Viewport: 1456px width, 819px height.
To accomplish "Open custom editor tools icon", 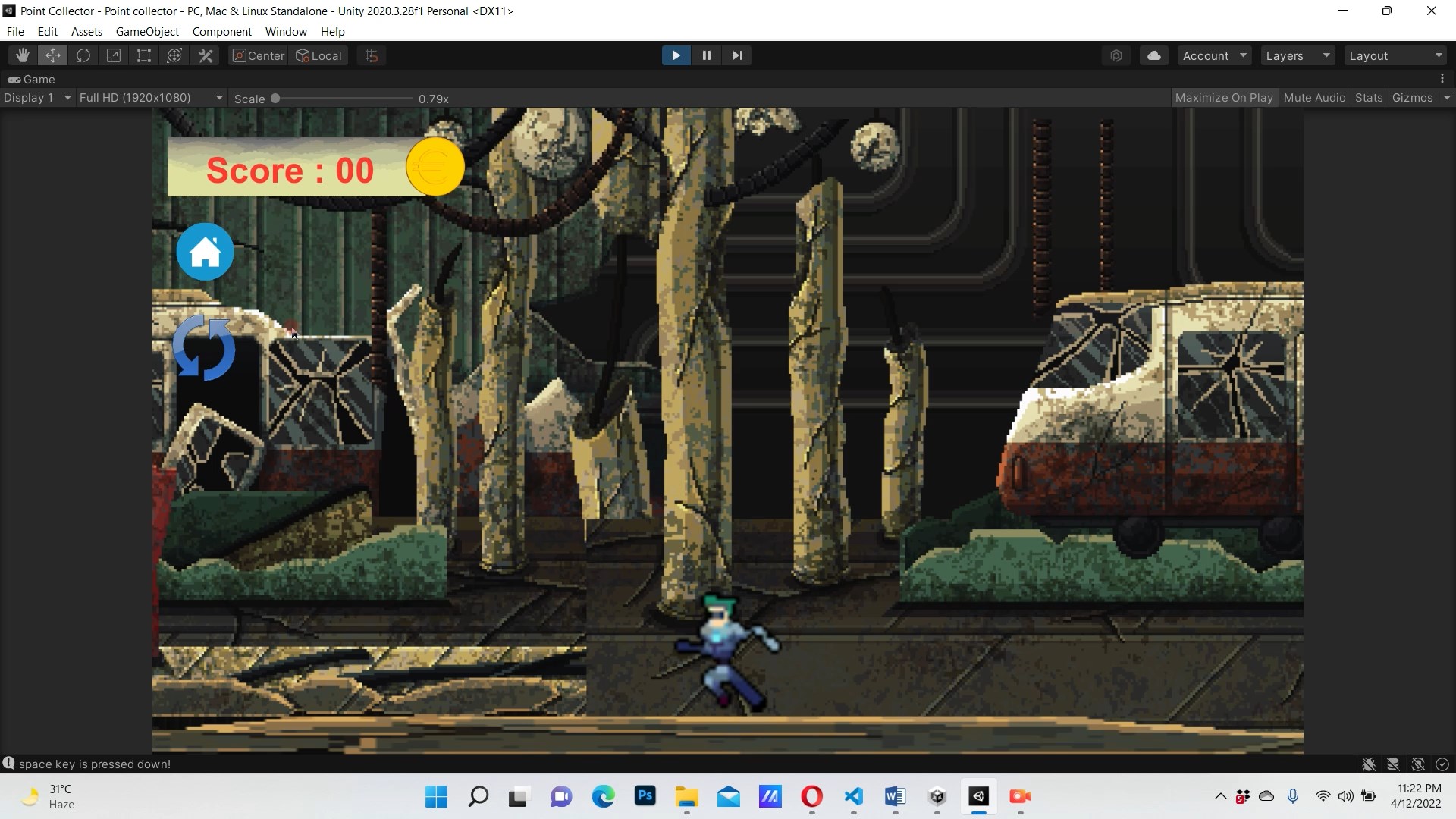I will (206, 55).
